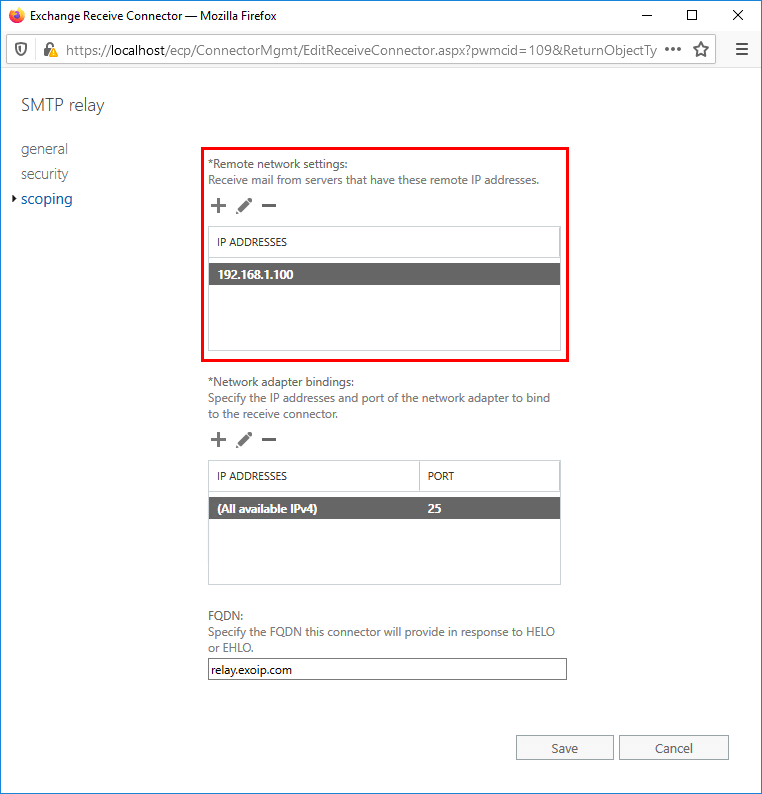Image resolution: width=762 pixels, height=794 pixels.
Task: Cancel editing the receive connector
Action: [673, 748]
